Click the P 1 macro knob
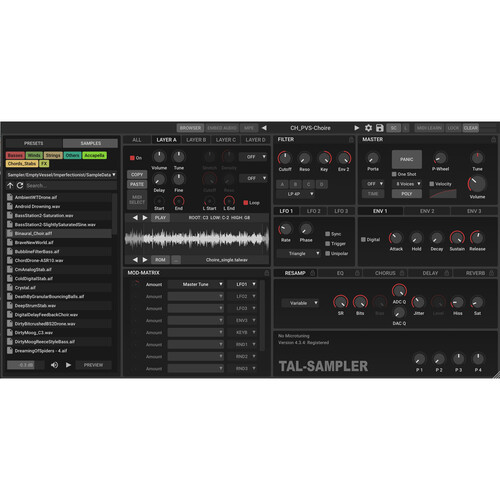500x500 pixels. click(419, 359)
